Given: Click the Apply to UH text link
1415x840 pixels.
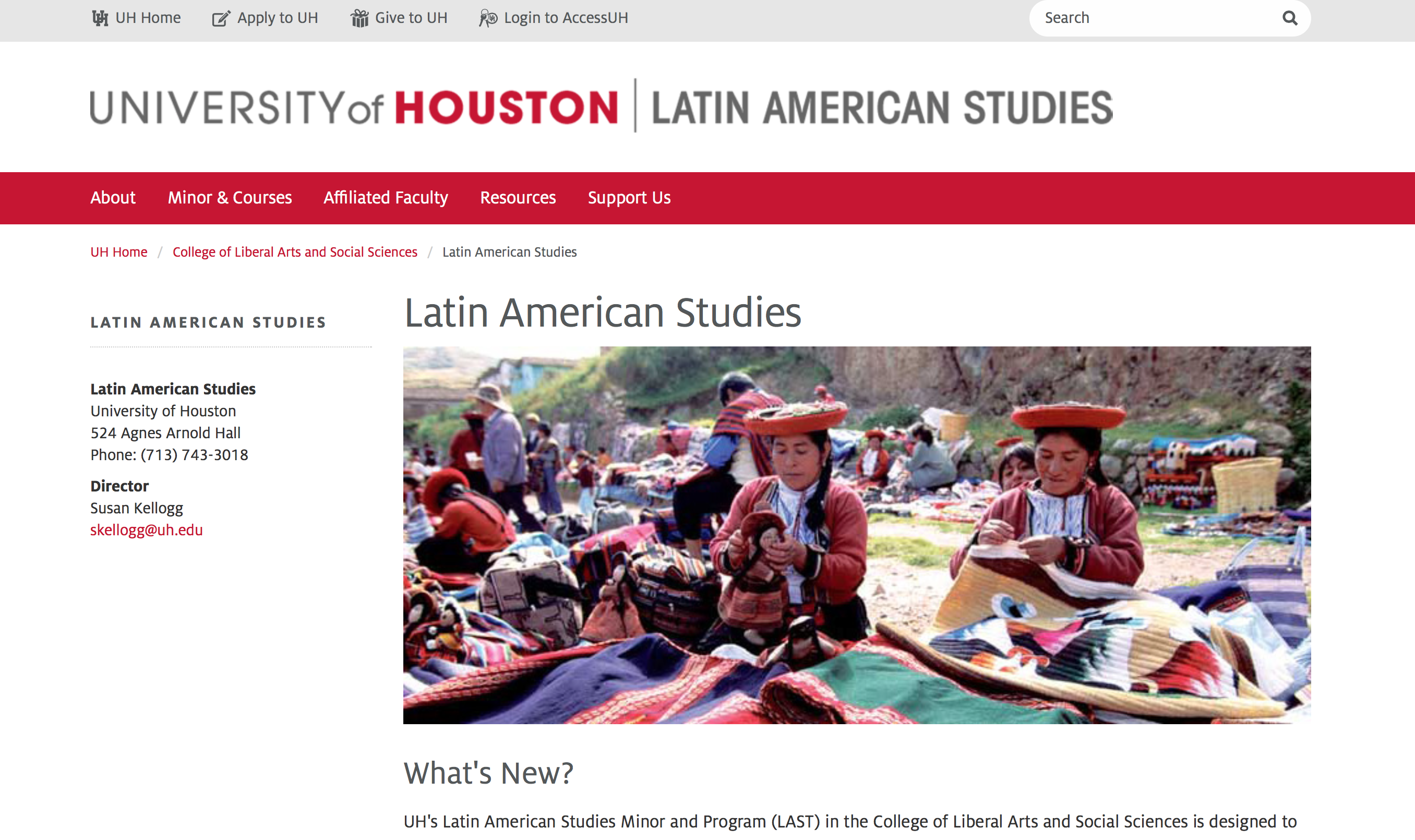Looking at the screenshot, I should point(278,18).
